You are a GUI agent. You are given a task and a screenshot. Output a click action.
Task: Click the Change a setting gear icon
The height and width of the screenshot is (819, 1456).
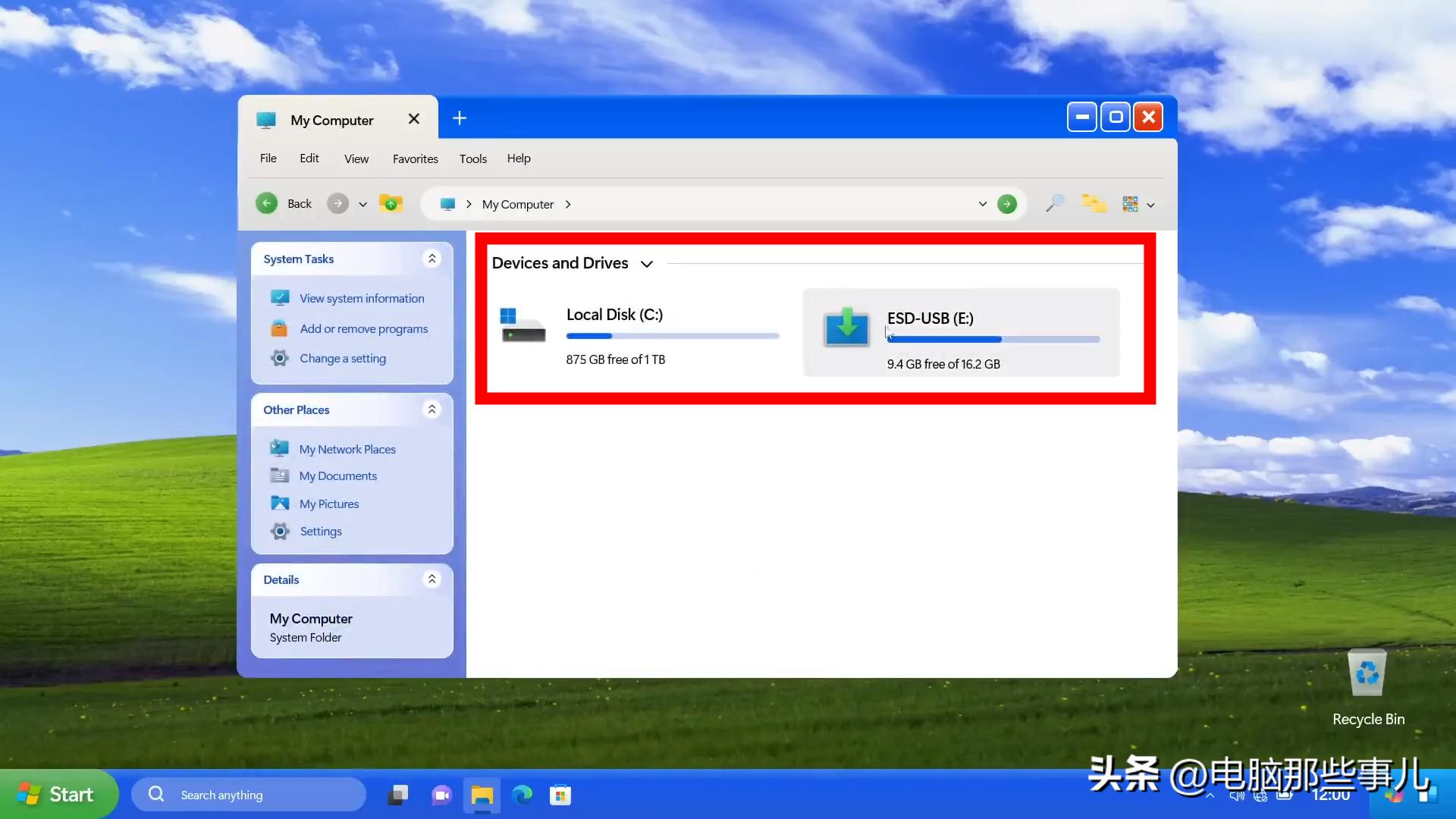tap(279, 358)
